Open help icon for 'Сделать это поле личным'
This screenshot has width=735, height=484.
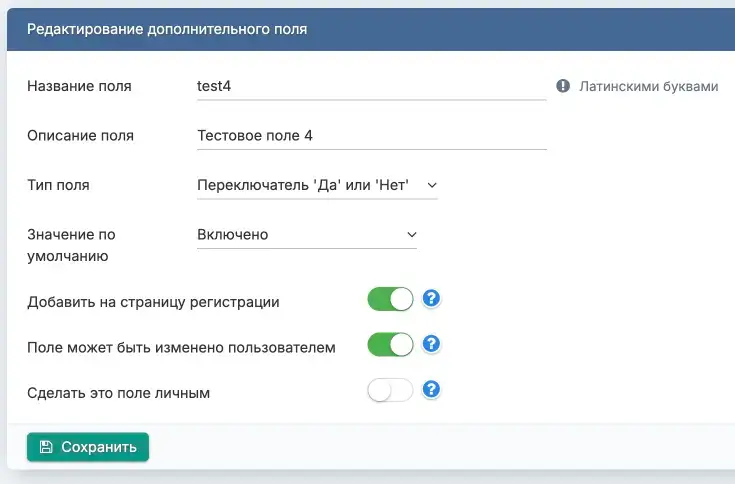432,390
